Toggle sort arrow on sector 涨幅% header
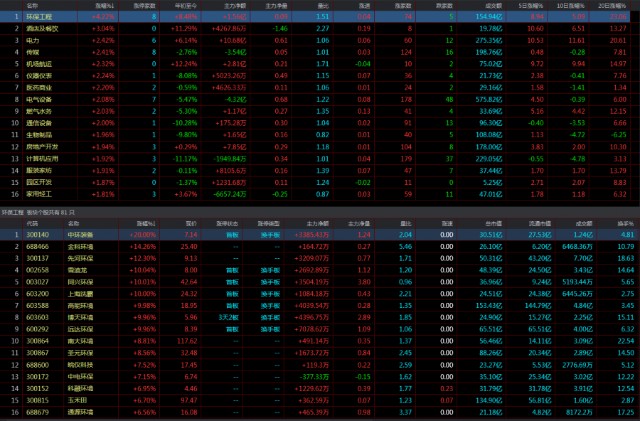Image resolution: width=640 pixels, height=421 pixels. [x=103, y=5]
